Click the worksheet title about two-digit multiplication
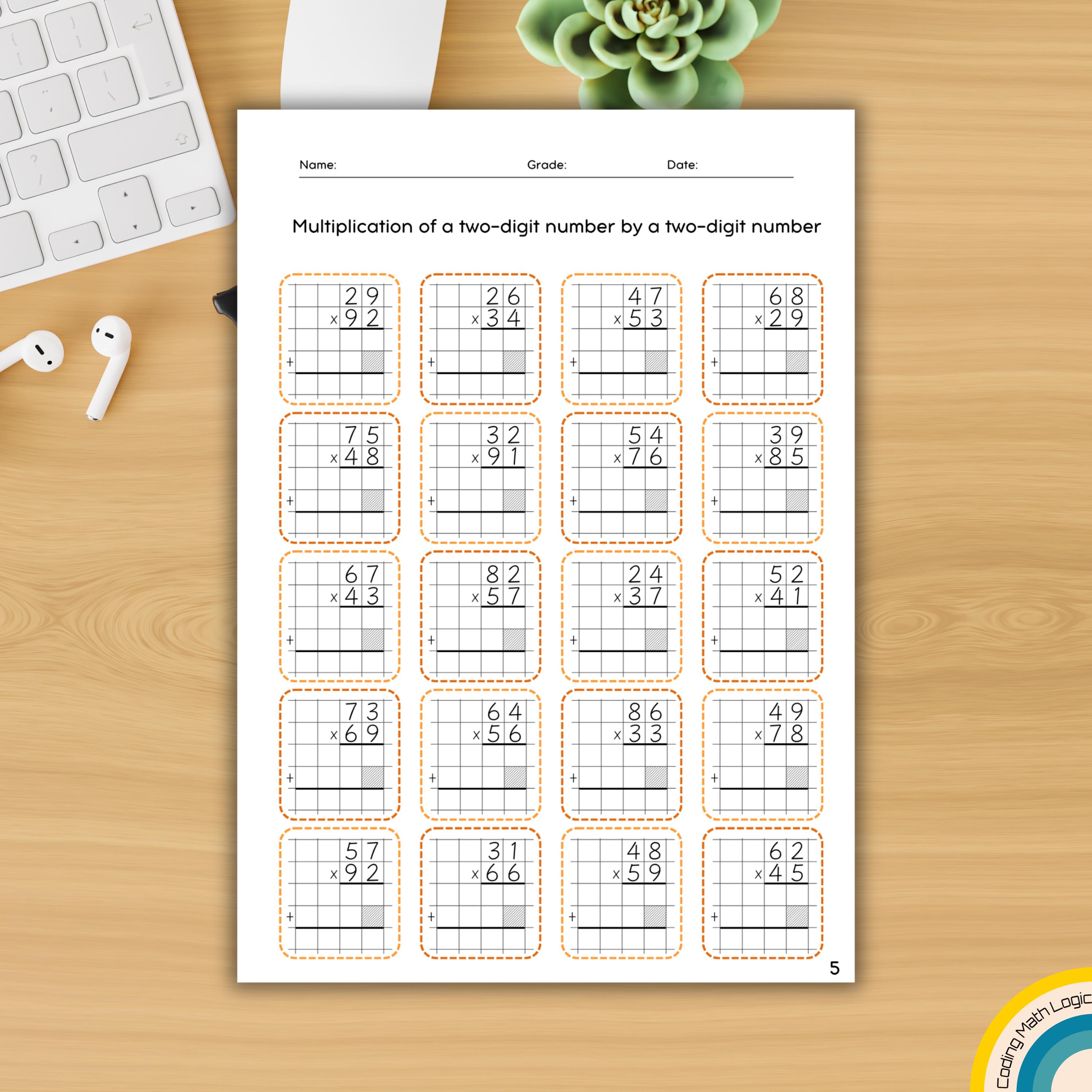This screenshot has width=1092, height=1092. (556, 227)
